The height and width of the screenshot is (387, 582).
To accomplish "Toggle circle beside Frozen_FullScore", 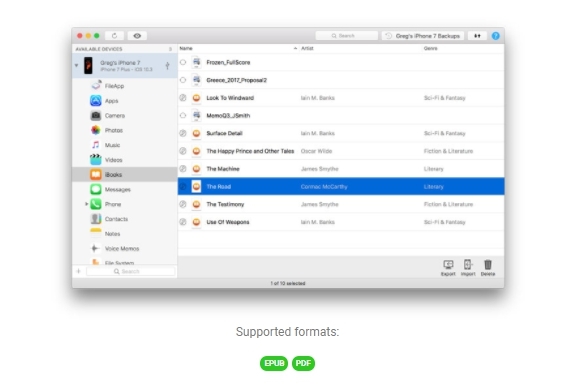I will (x=183, y=62).
